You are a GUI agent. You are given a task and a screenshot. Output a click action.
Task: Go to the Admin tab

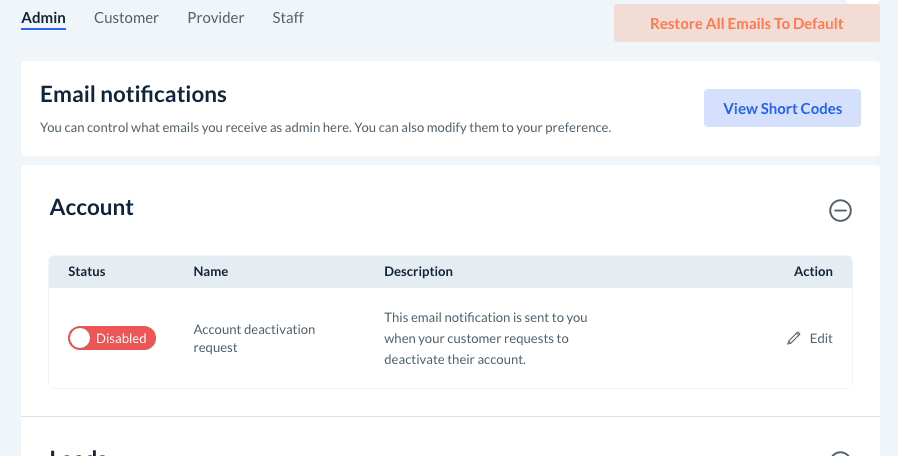coord(43,18)
